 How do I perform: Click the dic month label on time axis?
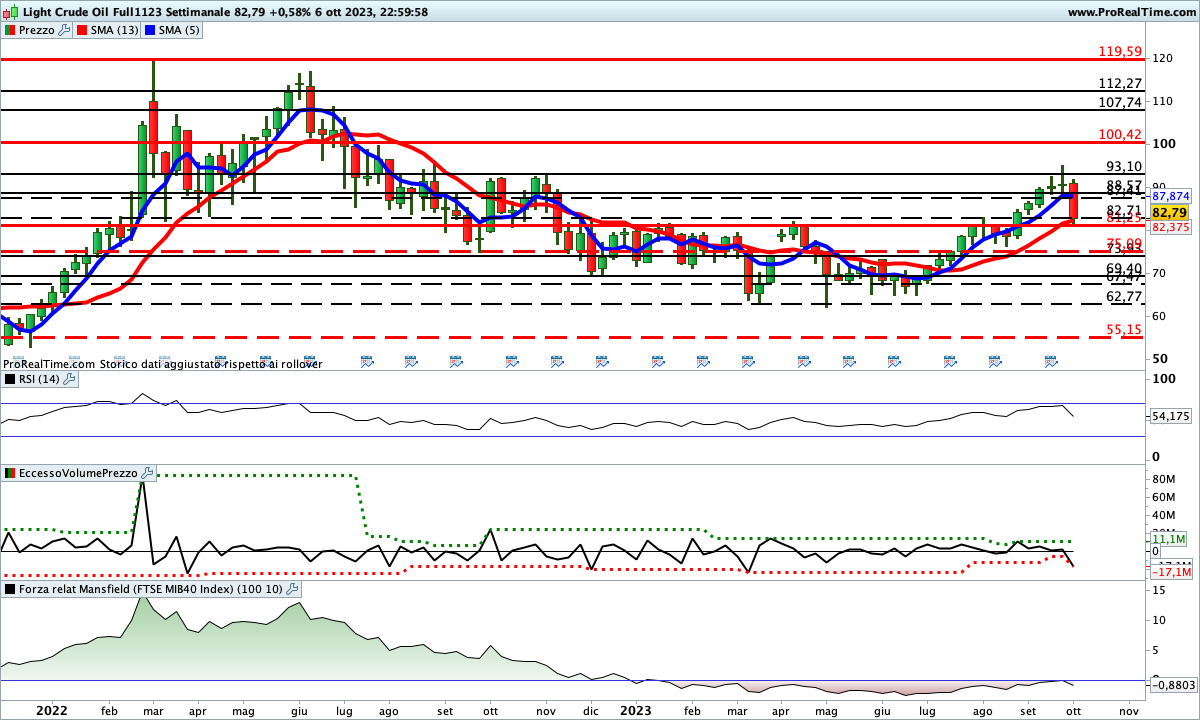click(x=592, y=710)
